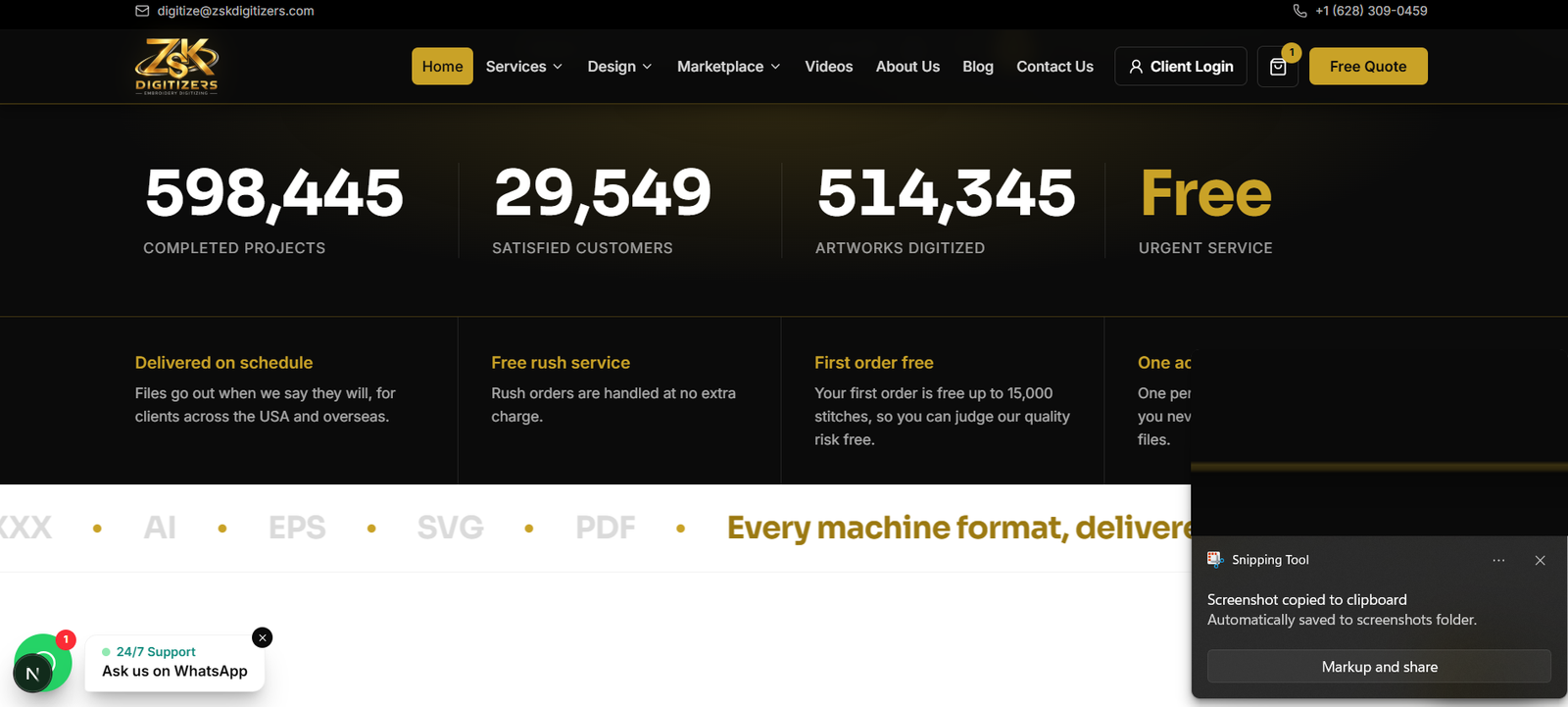Screen dimensions: 1568x707
Task: Expand the Services dropdown menu
Action: (x=524, y=67)
